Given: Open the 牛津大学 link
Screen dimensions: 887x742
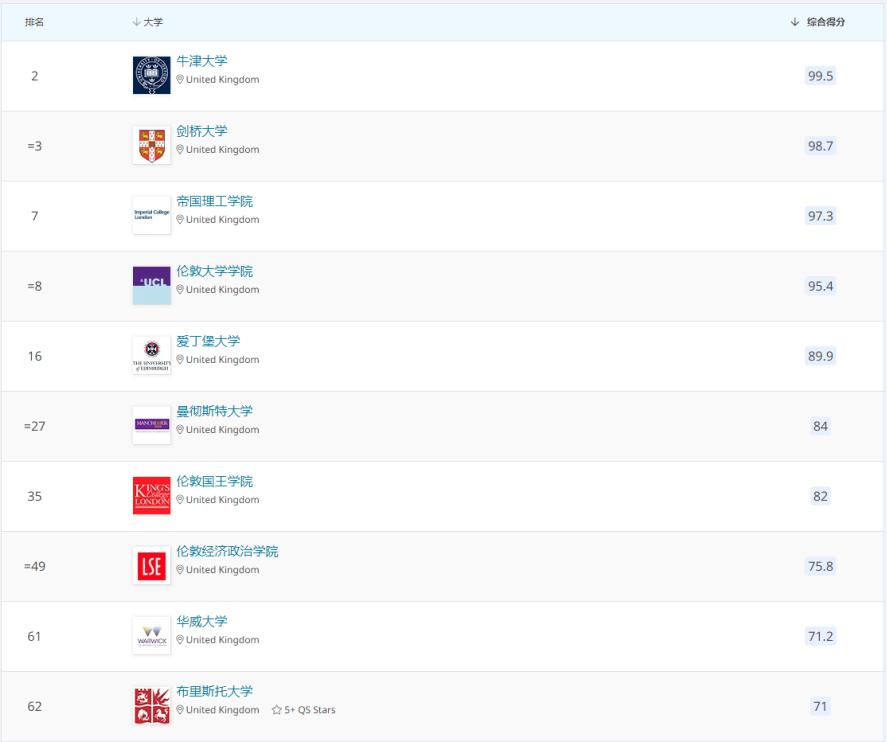Looking at the screenshot, I should pyautogui.click(x=201, y=61).
